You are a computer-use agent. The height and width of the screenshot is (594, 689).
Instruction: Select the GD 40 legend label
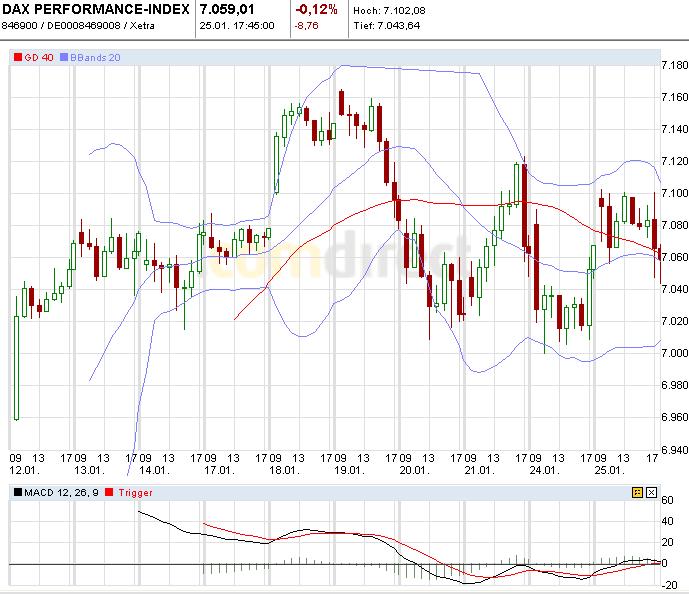click(x=39, y=58)
